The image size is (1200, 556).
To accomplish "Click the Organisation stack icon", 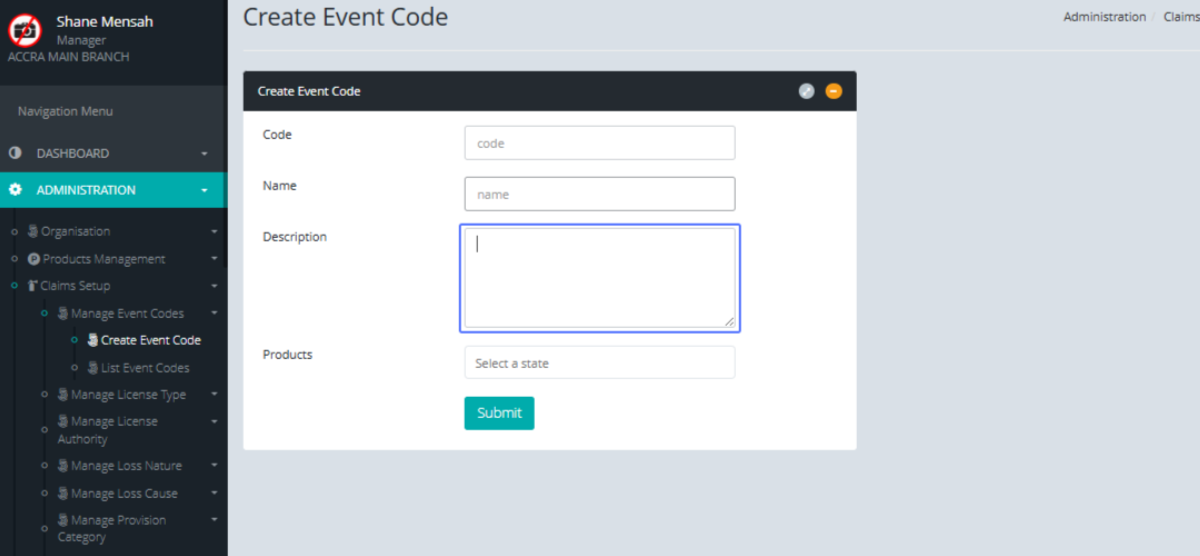I will (x=33, y=231).
